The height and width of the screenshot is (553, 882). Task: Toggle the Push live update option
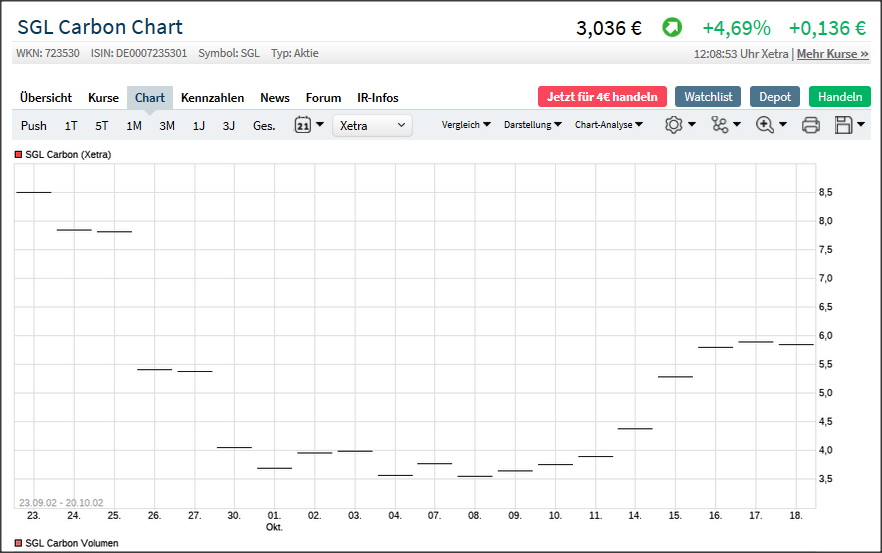[34, 126]
